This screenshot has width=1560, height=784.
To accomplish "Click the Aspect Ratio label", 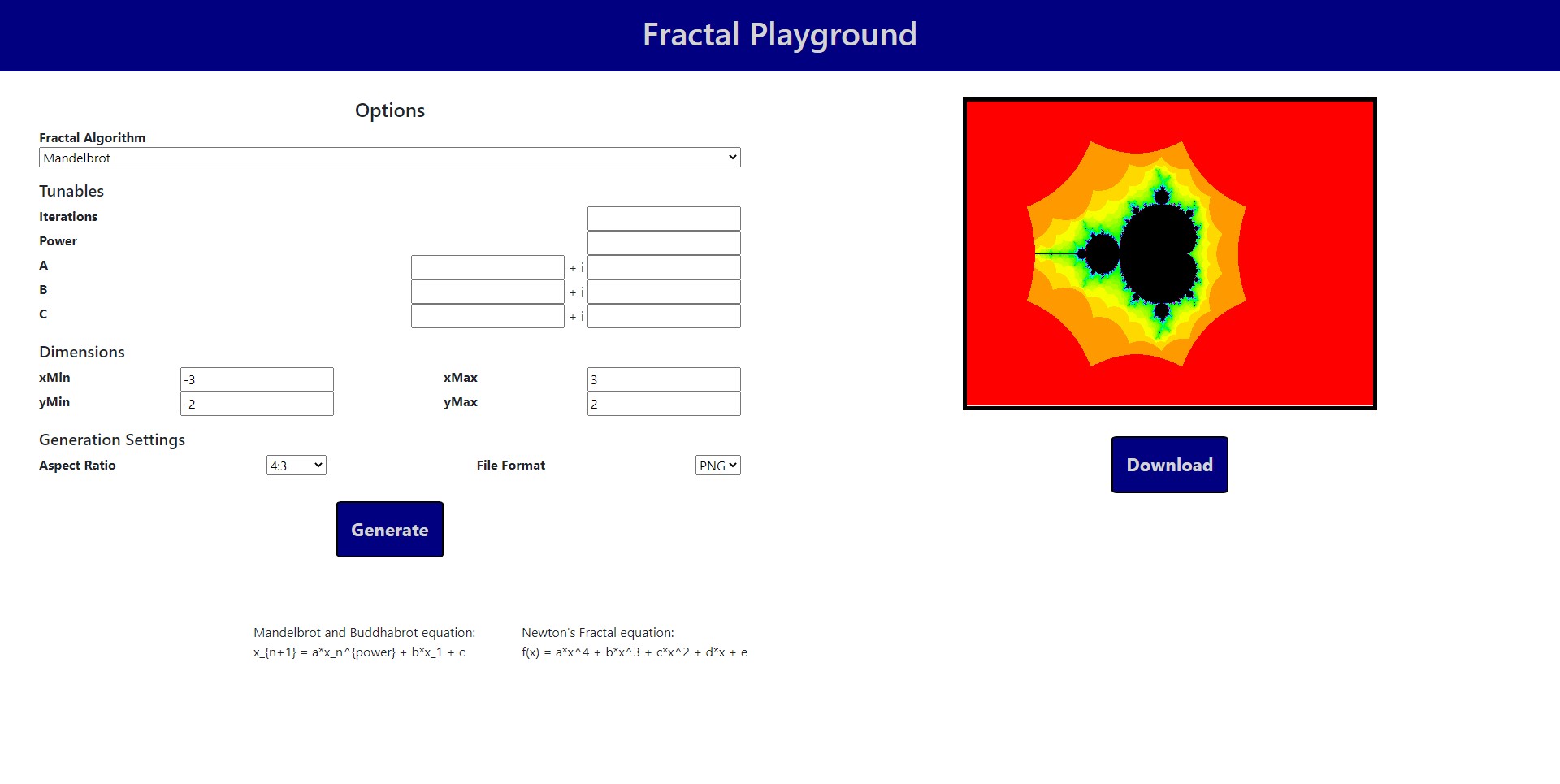I will point(77,466).
